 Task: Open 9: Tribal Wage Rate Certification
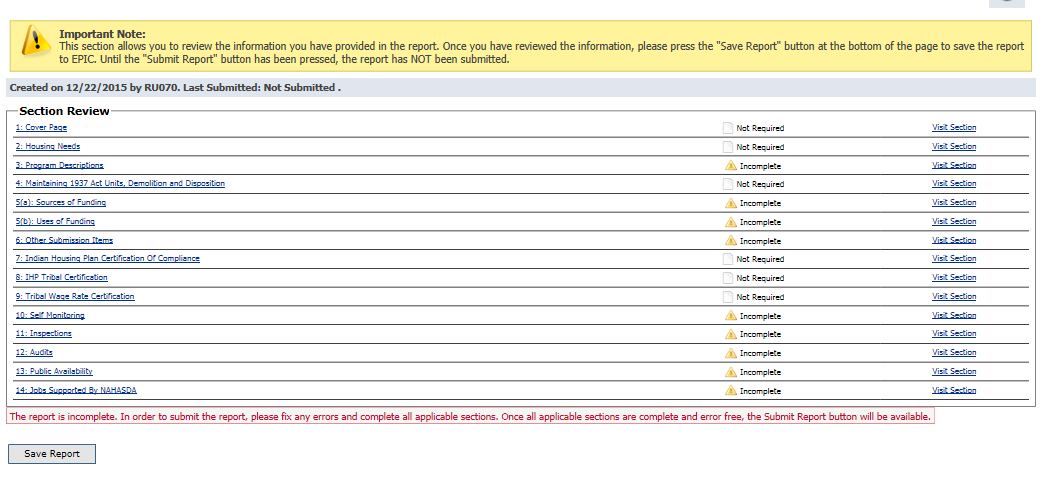[75, 296]
